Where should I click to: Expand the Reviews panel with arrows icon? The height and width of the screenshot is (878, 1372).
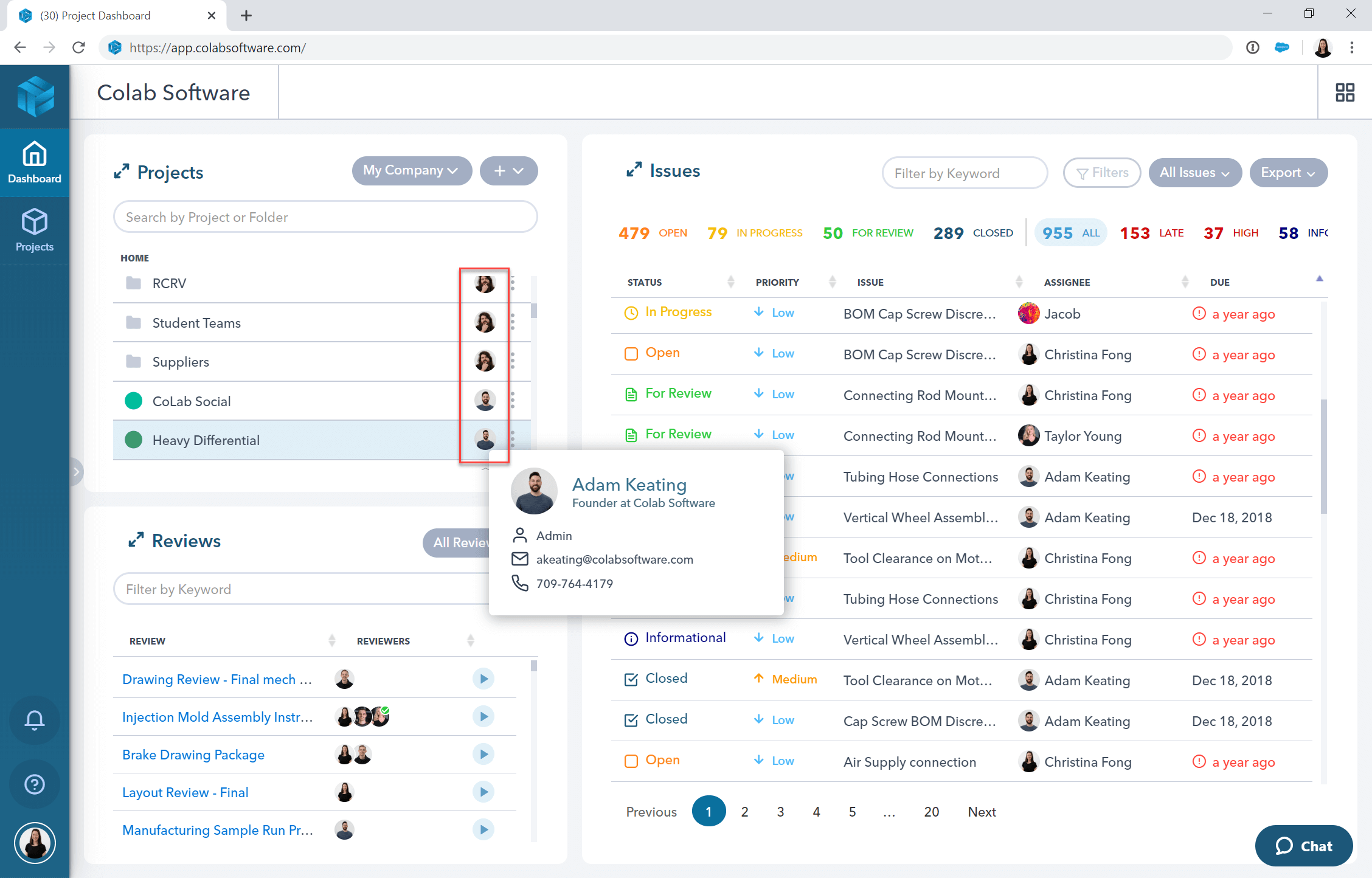136,540
